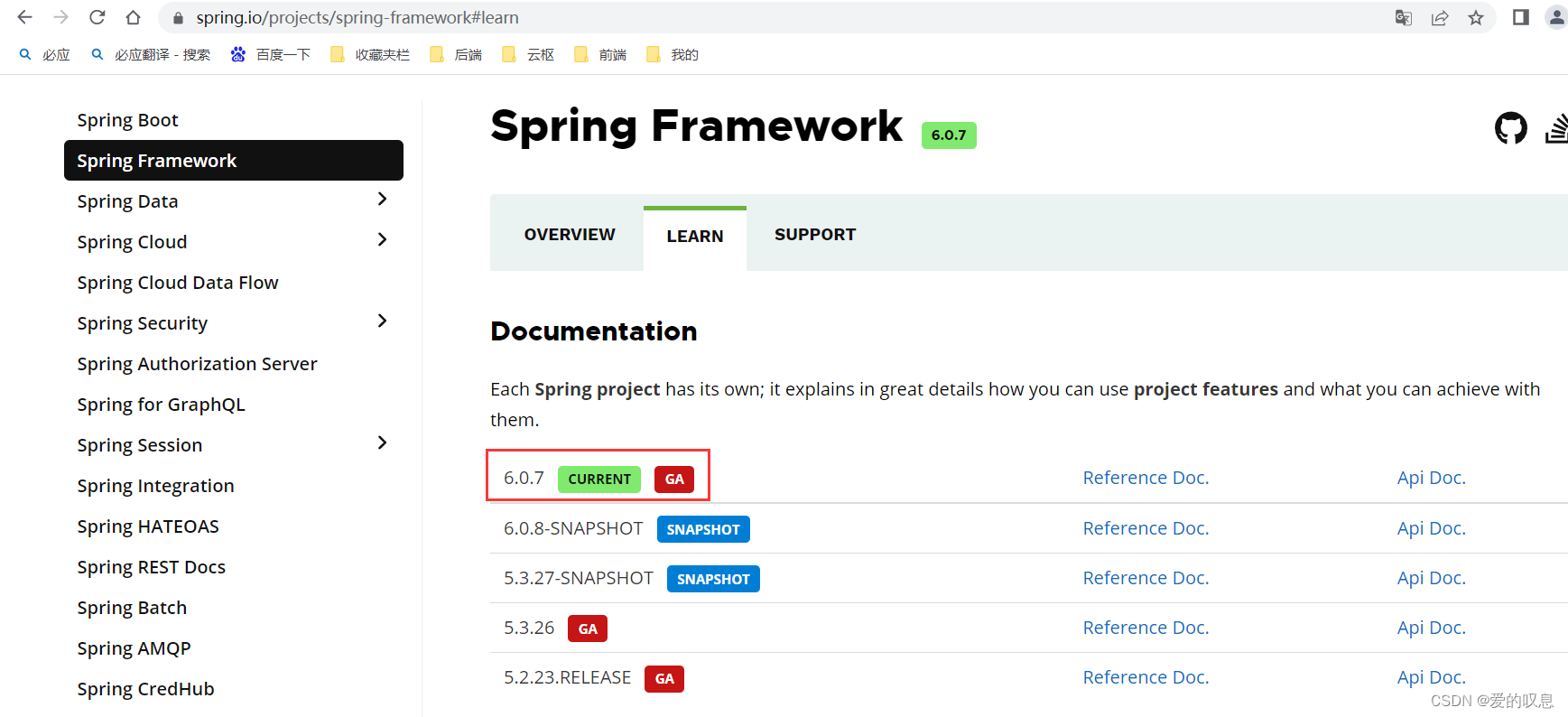The width and height of the screenshot is (1568, 717).
Task: Open Api Doc. for 5.3.27-SNAPSHOT
Action: (x=1431, y=578)
